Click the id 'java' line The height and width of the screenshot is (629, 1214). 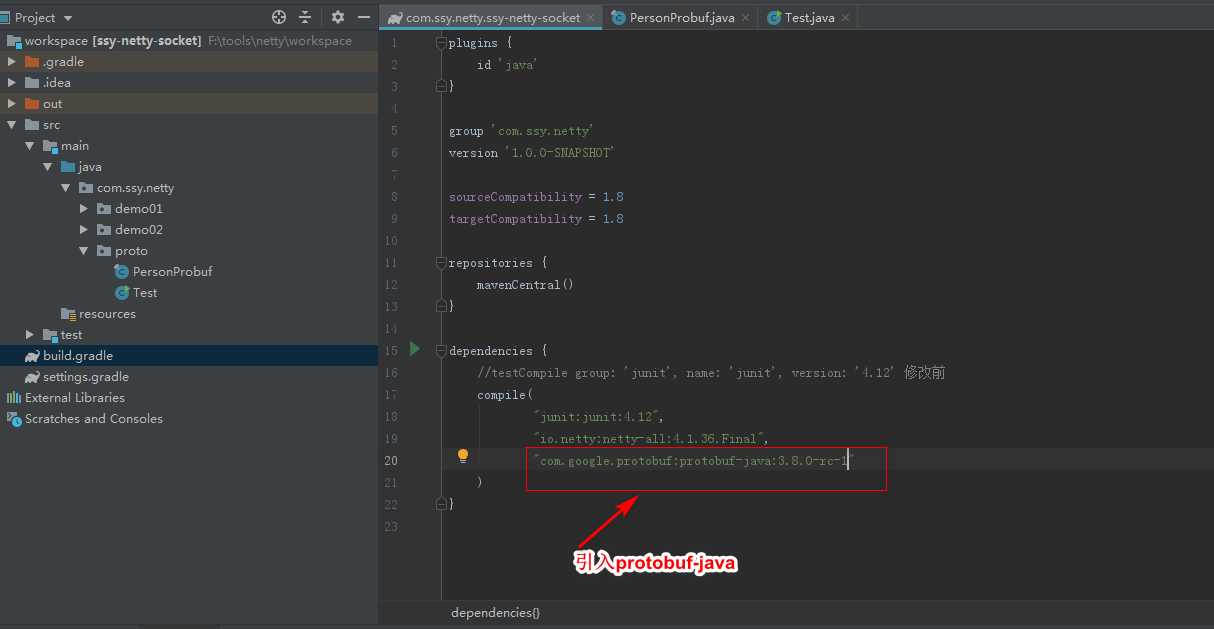tap(508, 65)
